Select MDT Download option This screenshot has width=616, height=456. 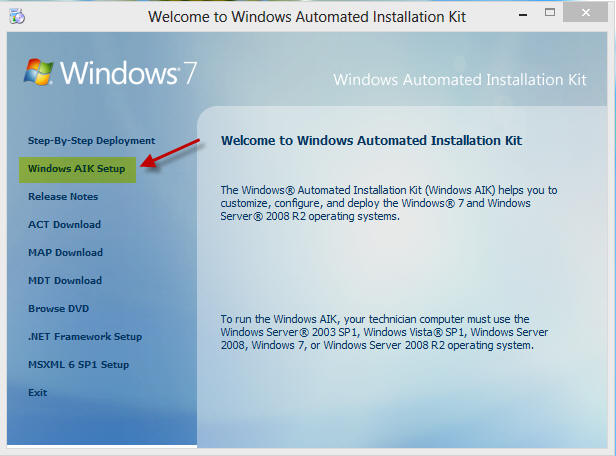pos(65,280)
